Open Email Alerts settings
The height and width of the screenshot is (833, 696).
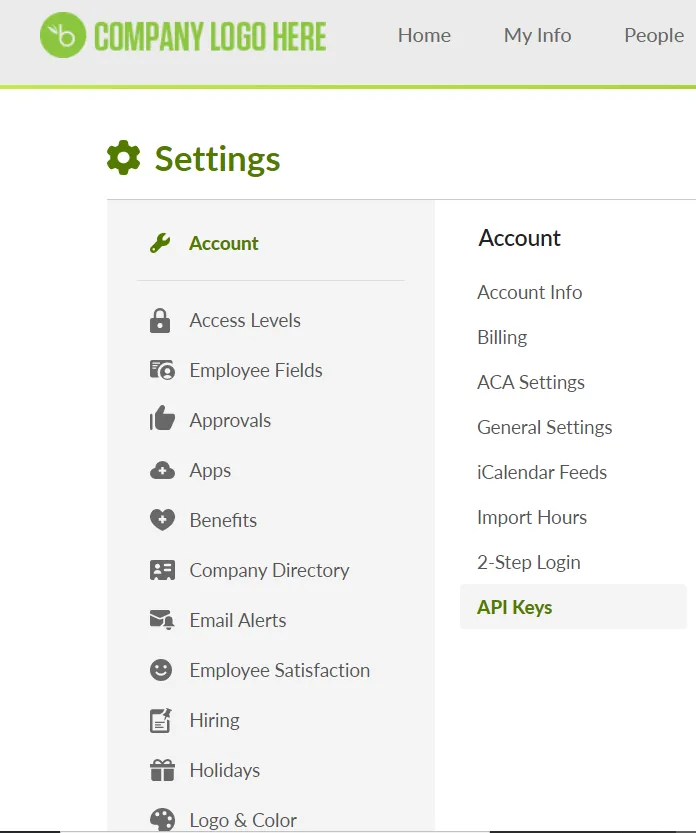point(238,620)
